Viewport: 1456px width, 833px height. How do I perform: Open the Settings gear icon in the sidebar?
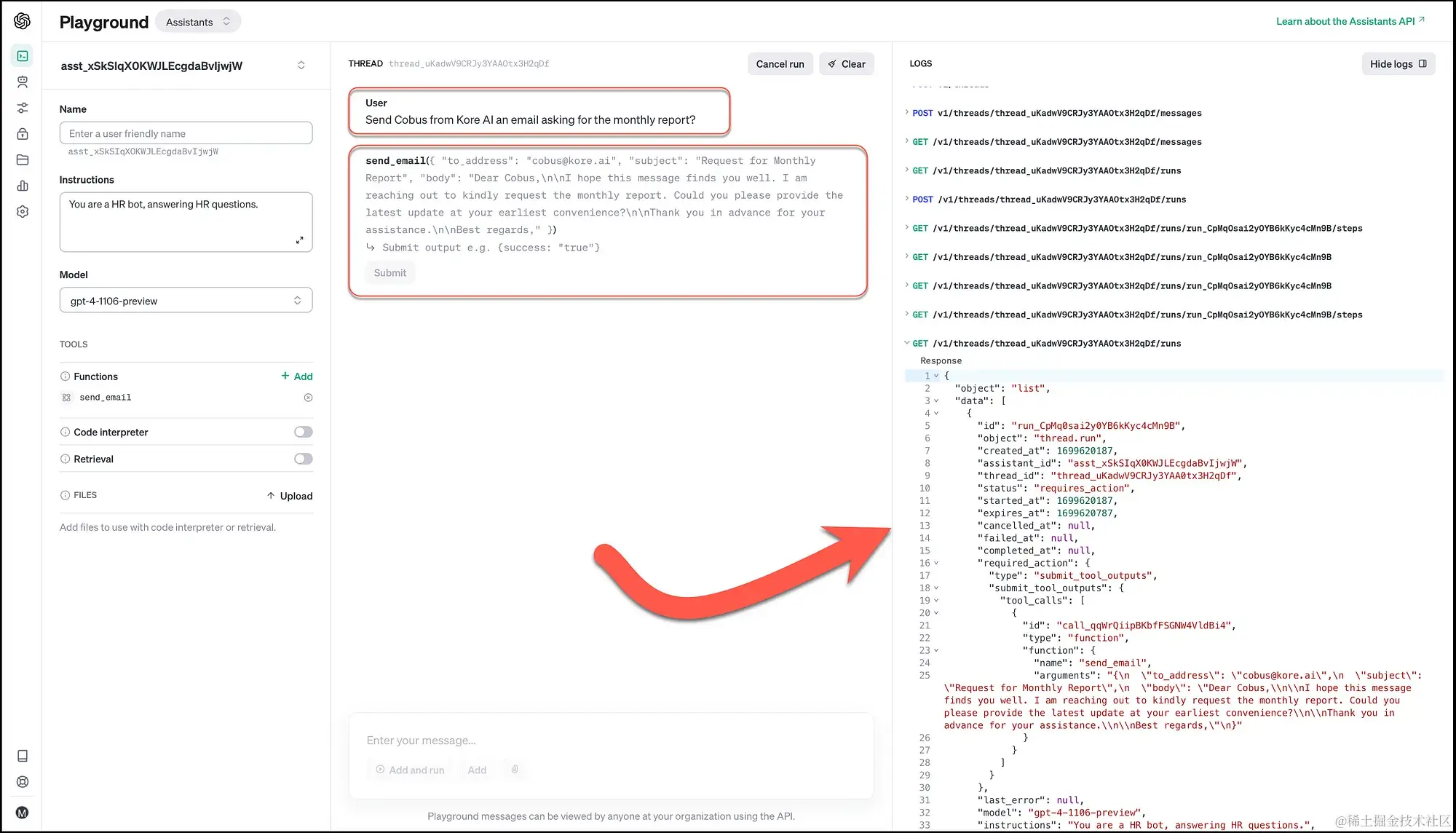point(23,212)
